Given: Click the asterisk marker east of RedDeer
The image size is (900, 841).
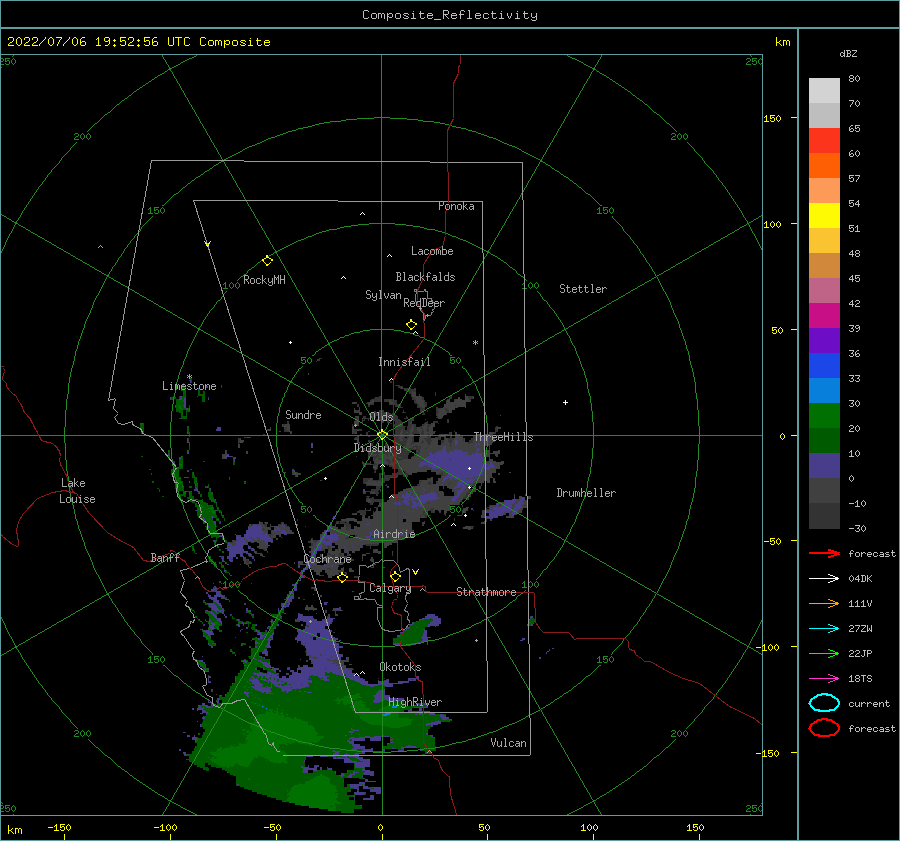Looking at the screenshot, I should tap(475, 343).
